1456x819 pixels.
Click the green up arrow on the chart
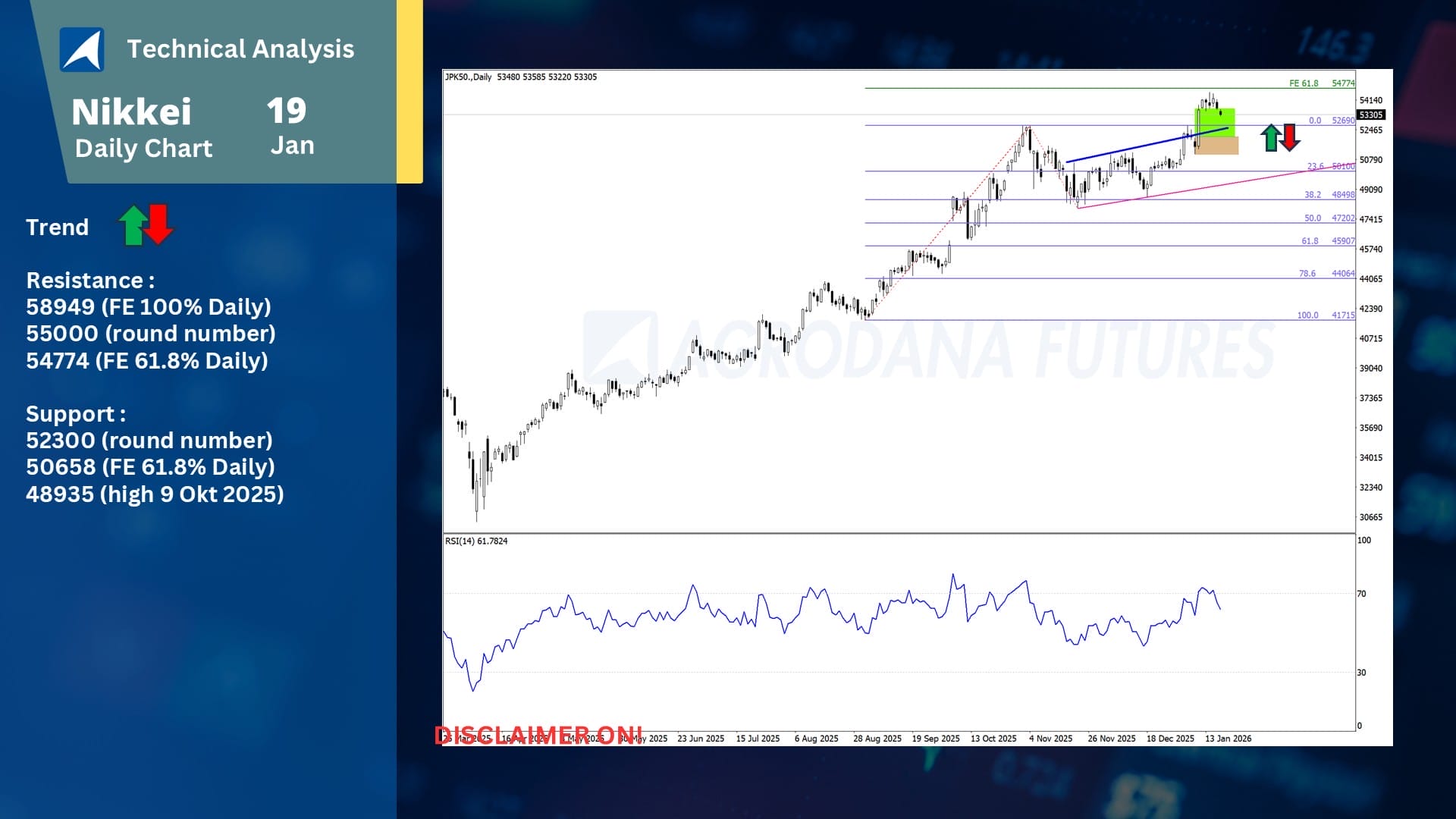pos(1271,138)
